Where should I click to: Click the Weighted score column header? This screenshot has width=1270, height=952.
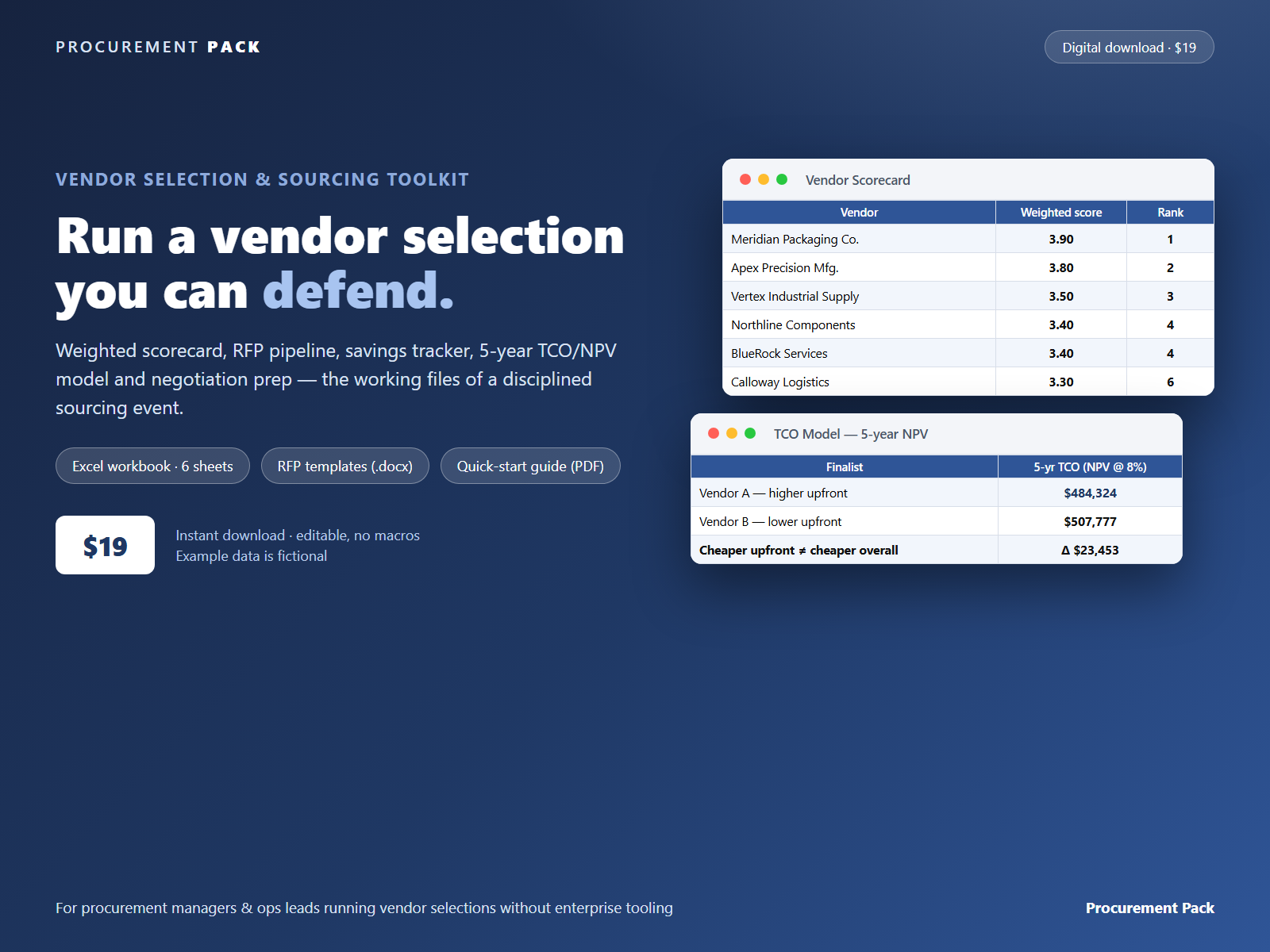pyautogui.click(x=1061, y=213)
